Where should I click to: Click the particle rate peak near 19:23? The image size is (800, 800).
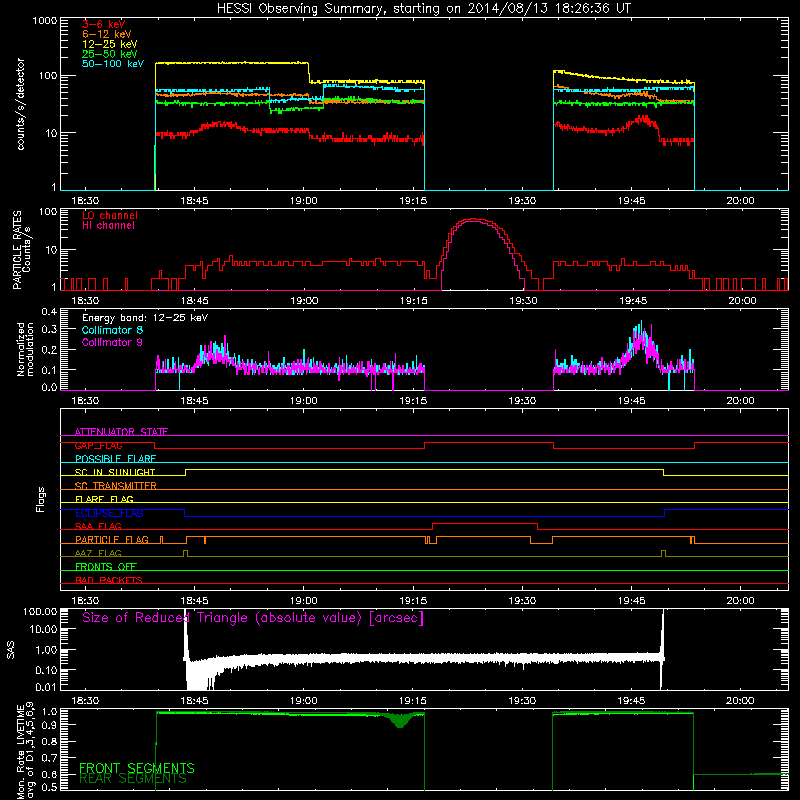coord(474,220)
